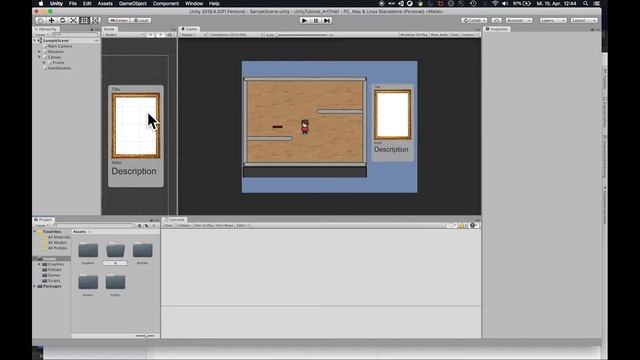Viewport: 640px width, 360px height.
Task: Search the Project panel by label icon
Action: pos(147,225)
